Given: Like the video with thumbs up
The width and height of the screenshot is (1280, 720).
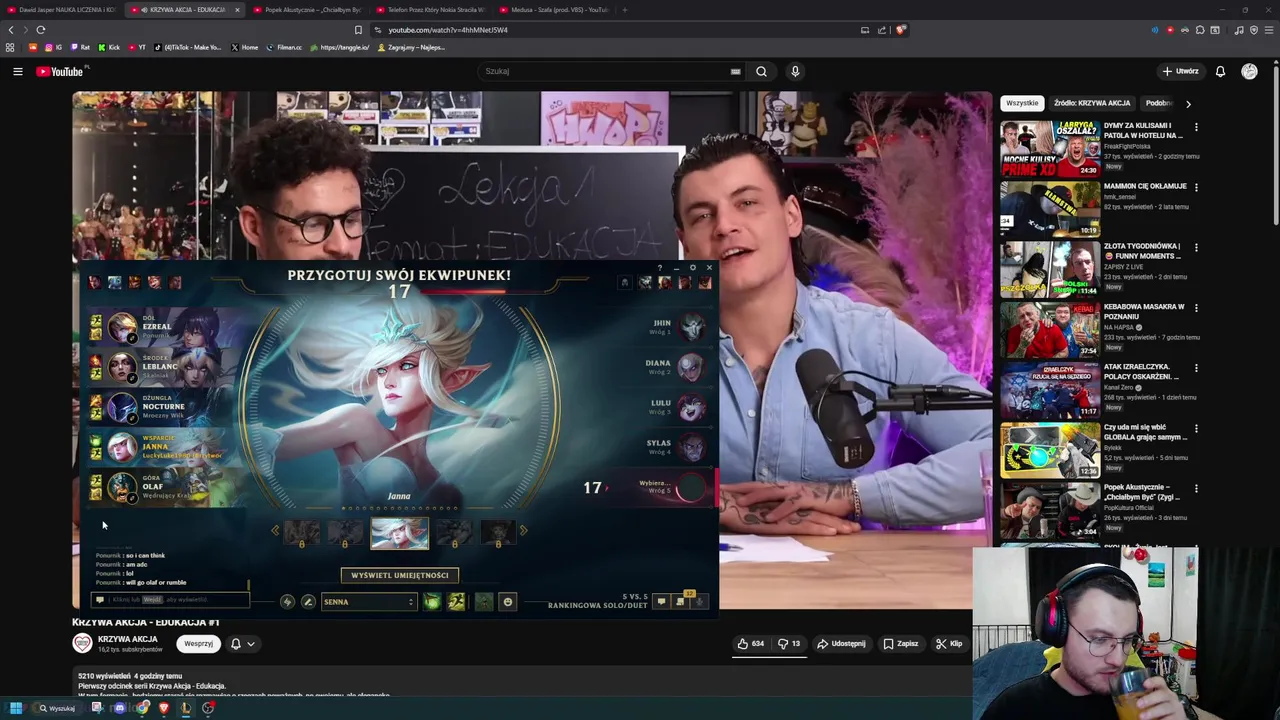Looking at the screenshot, I should click(751, 644).
